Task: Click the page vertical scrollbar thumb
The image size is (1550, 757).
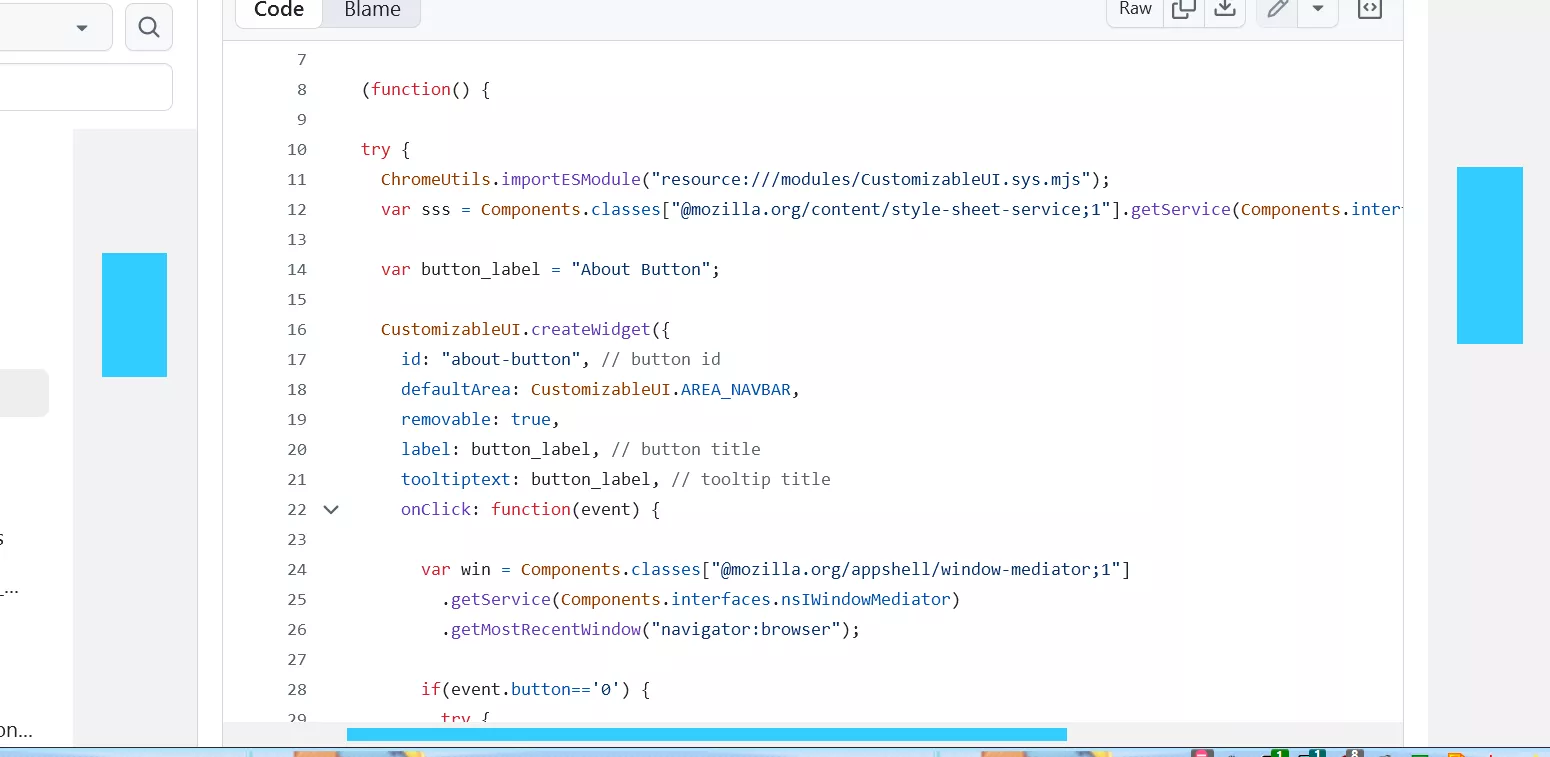Action: tap(1490, 255)
